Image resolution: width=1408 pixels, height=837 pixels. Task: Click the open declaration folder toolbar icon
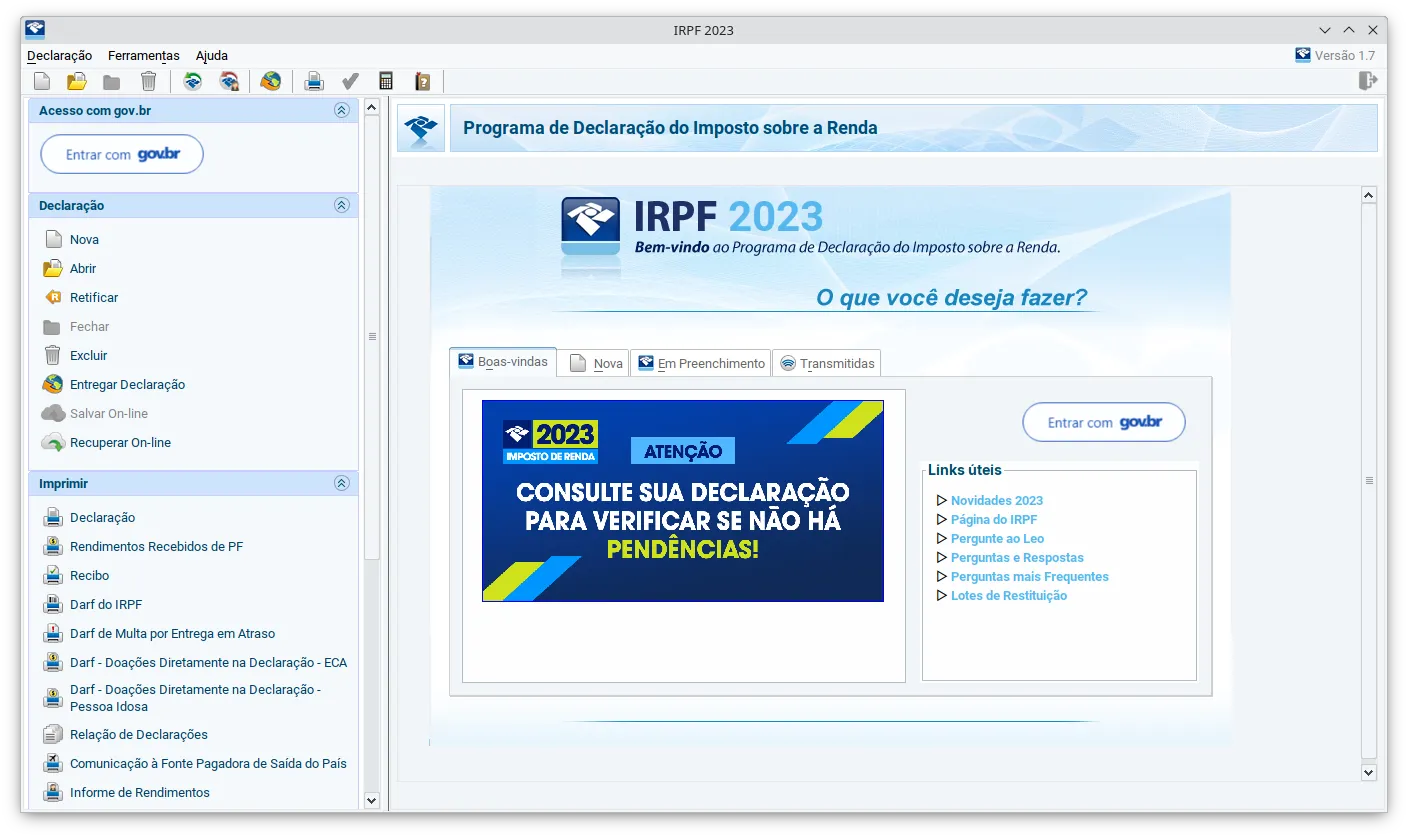76,82
